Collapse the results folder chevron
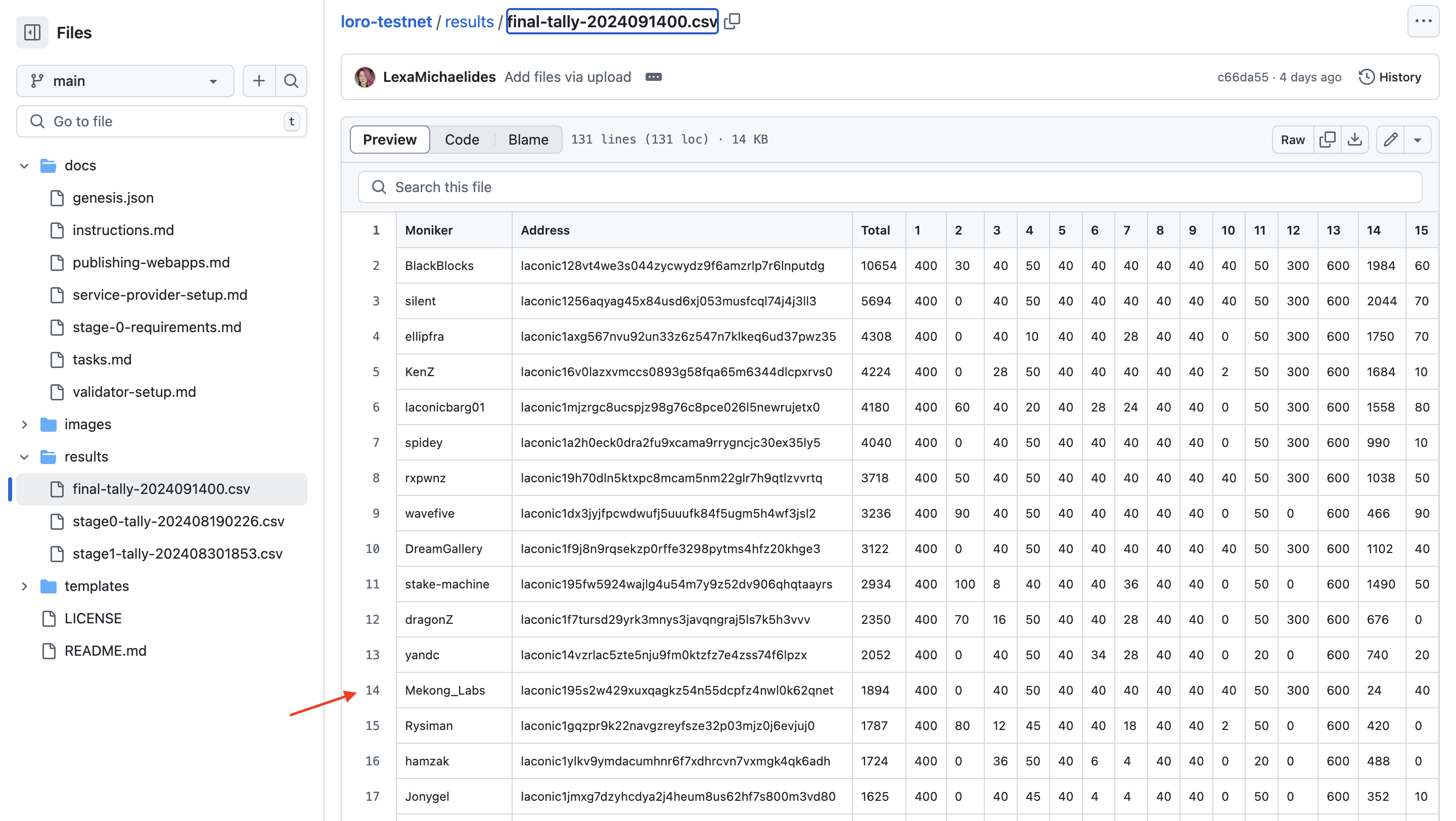This screenshot has height=821, width=1456. [x=24, y=457]
